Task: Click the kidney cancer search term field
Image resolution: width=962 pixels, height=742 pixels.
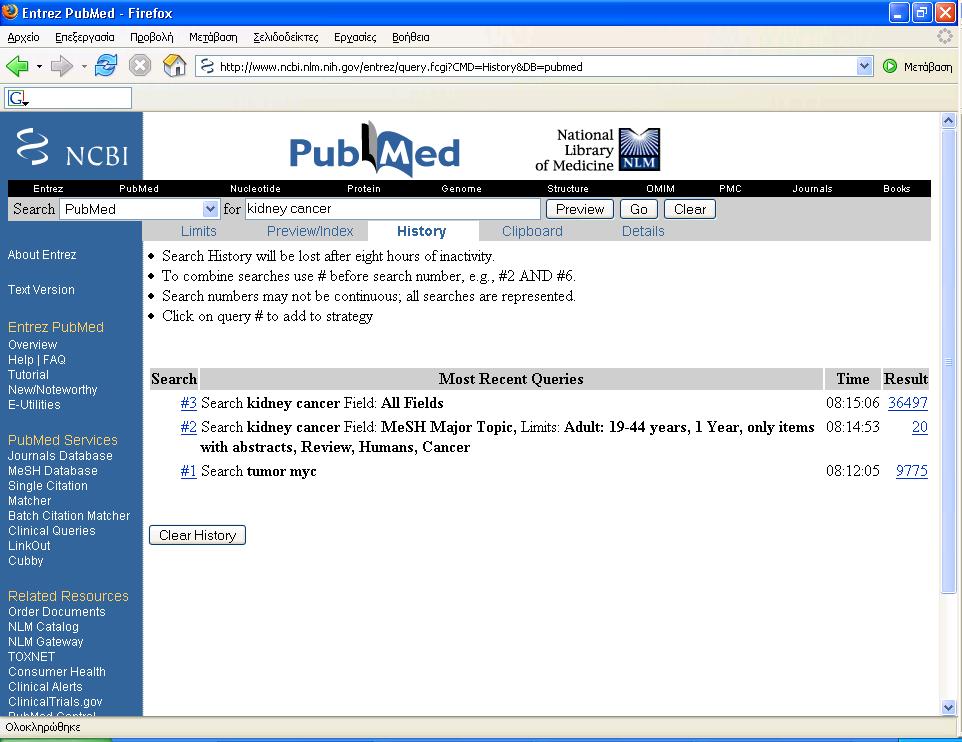Action: [x=393, y=209]
